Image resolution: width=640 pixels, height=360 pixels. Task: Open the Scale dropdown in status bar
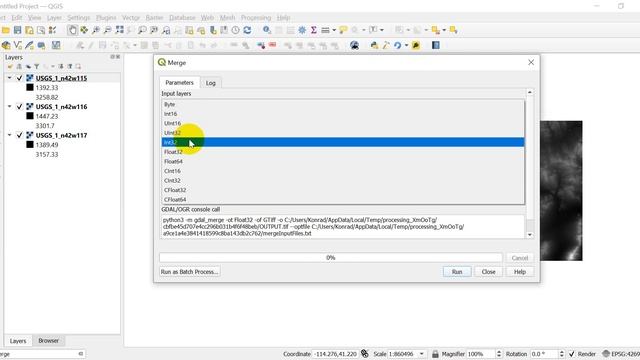tap(422, 354)
